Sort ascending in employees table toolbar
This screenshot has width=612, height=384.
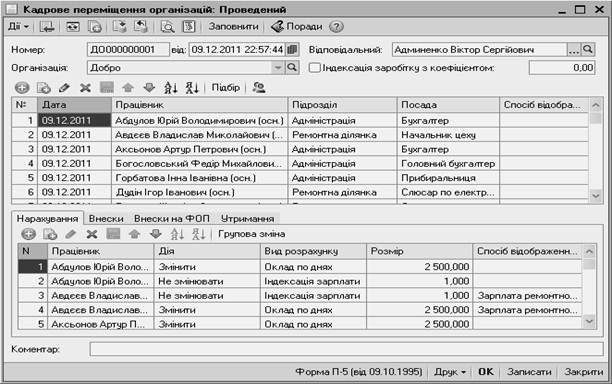coord(171,87)
